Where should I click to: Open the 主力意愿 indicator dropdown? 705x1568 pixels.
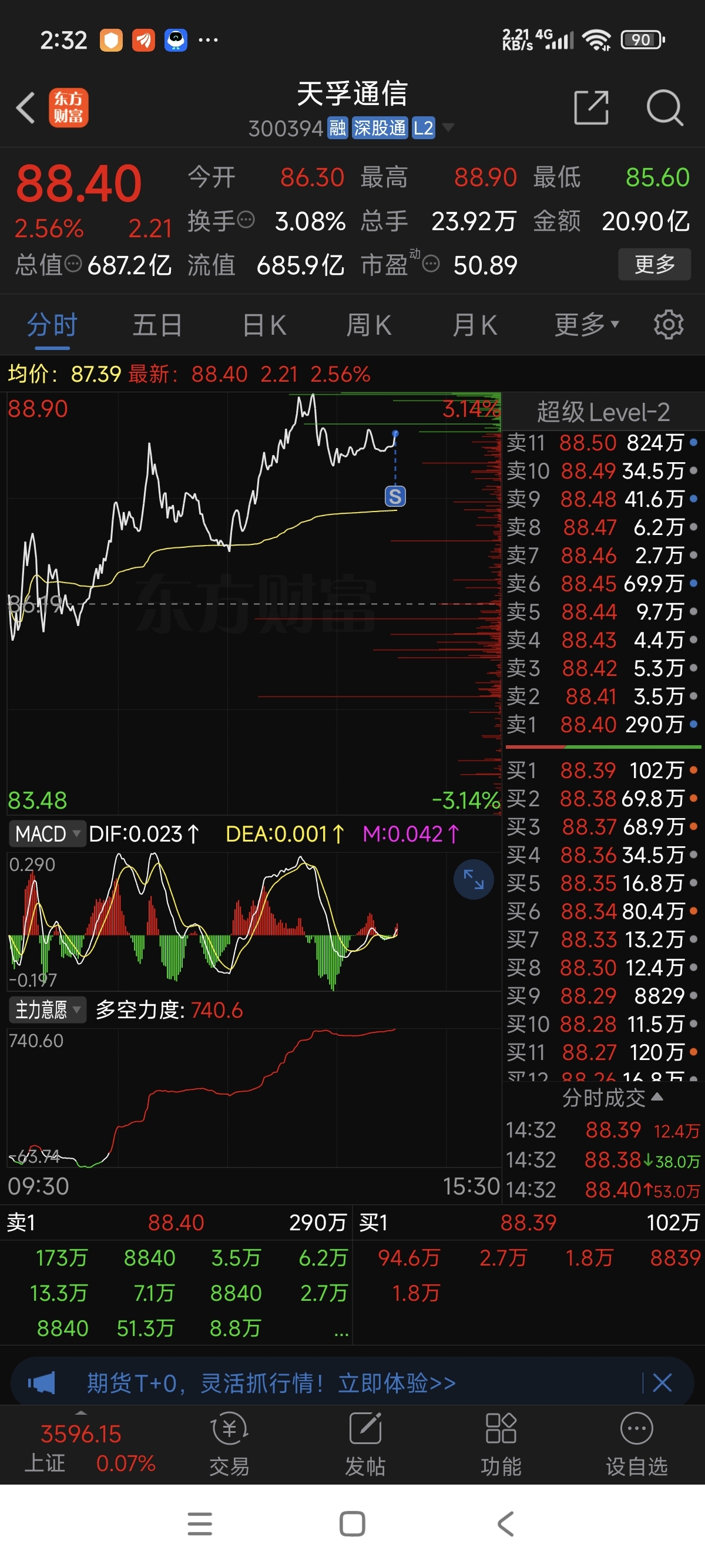point(48,1010)
